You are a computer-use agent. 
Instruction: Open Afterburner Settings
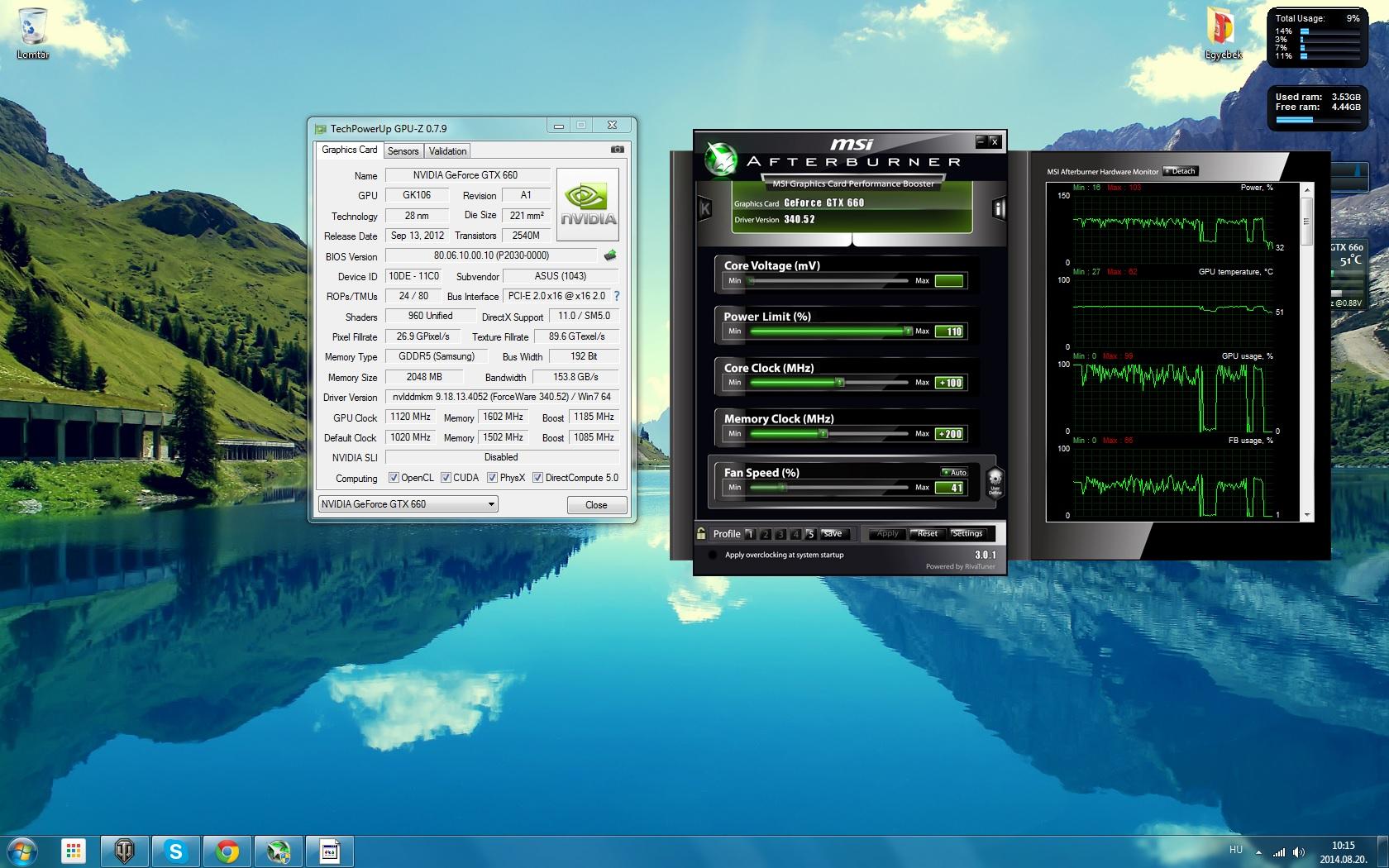pyautogui.click(x=967, y=534)
